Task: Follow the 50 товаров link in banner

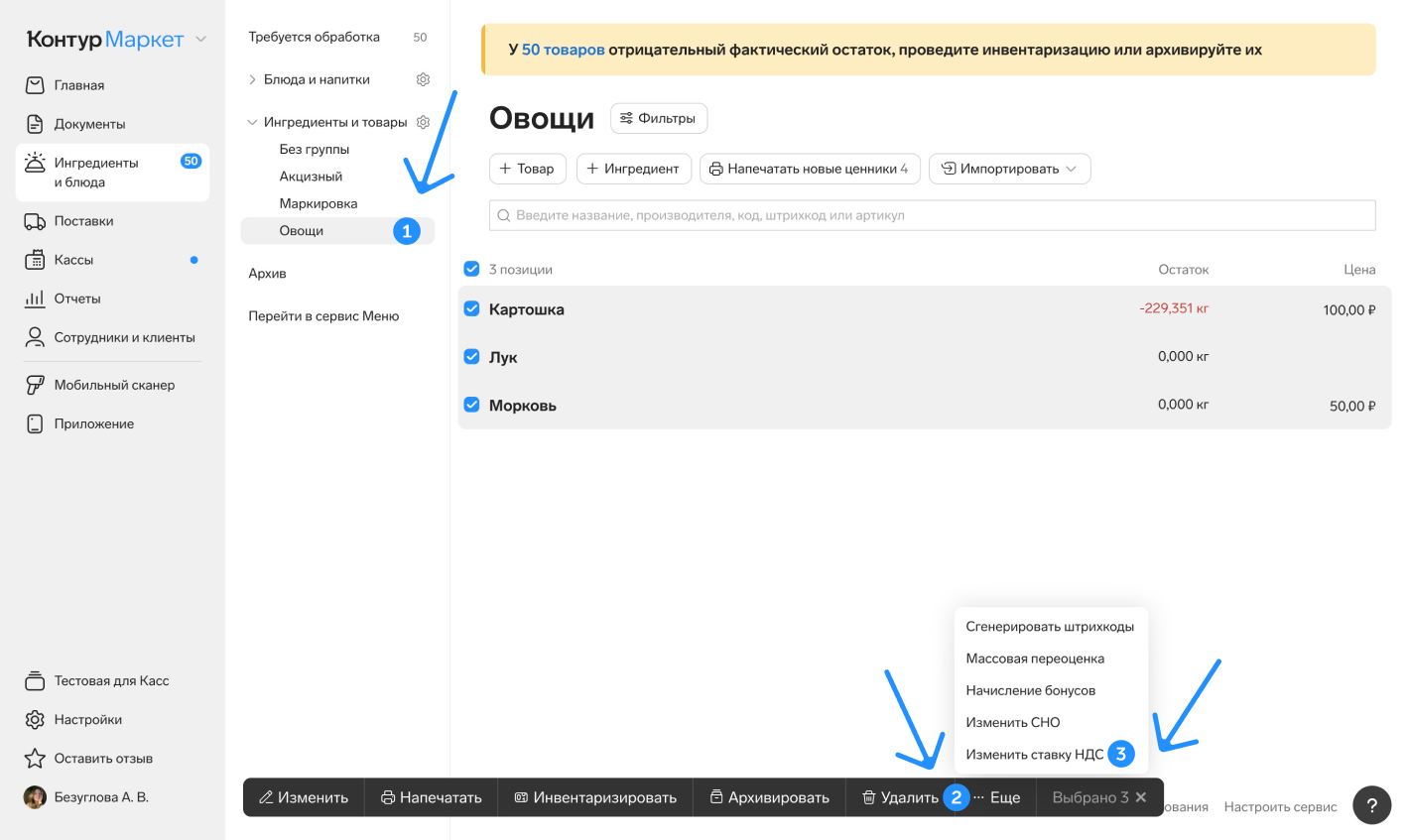Action: point(563,50)
